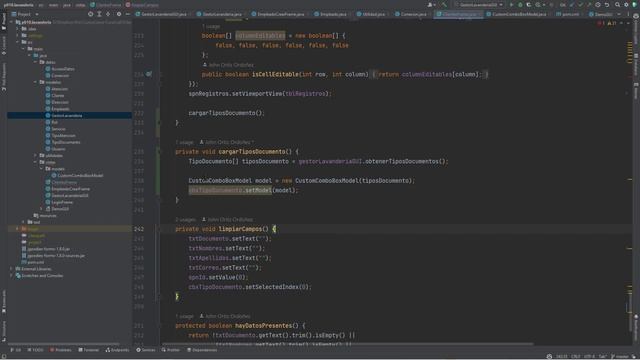Switch to GestorLavanderiaGUI.java tab

click(161, 14)
